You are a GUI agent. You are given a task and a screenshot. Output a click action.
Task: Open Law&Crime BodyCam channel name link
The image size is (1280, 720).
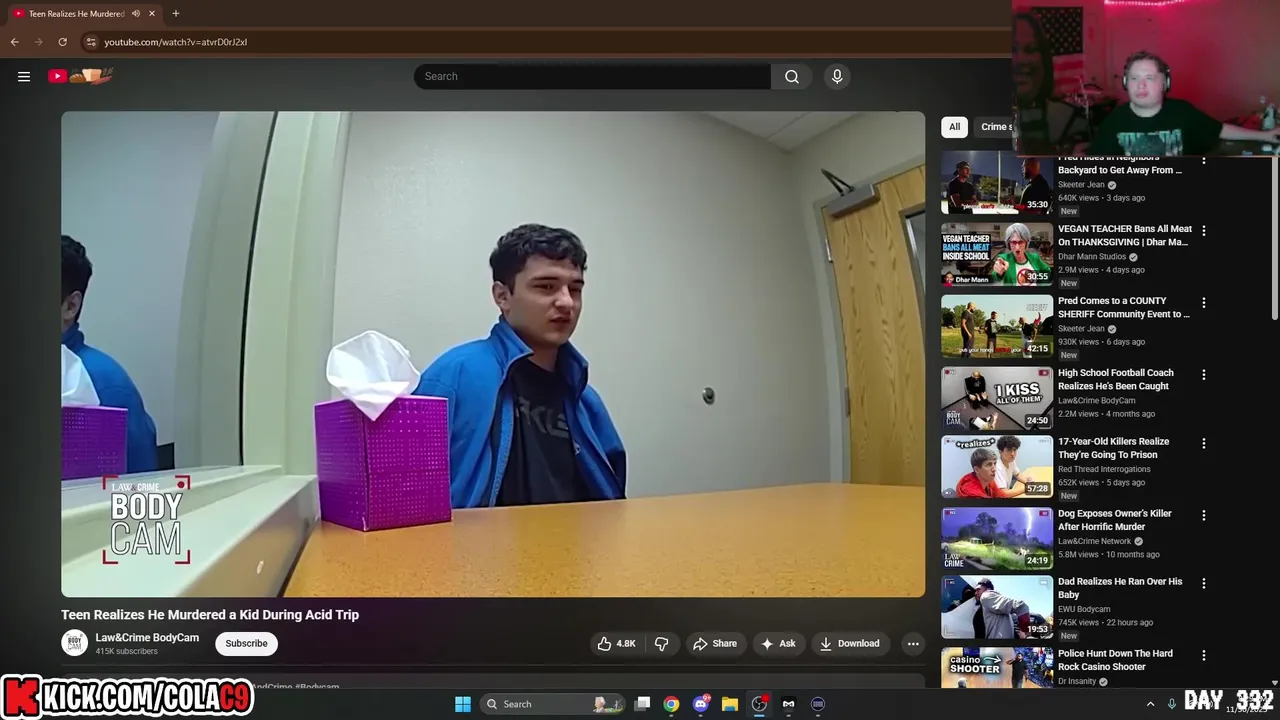pyautogui.click(x=147, y=638)
